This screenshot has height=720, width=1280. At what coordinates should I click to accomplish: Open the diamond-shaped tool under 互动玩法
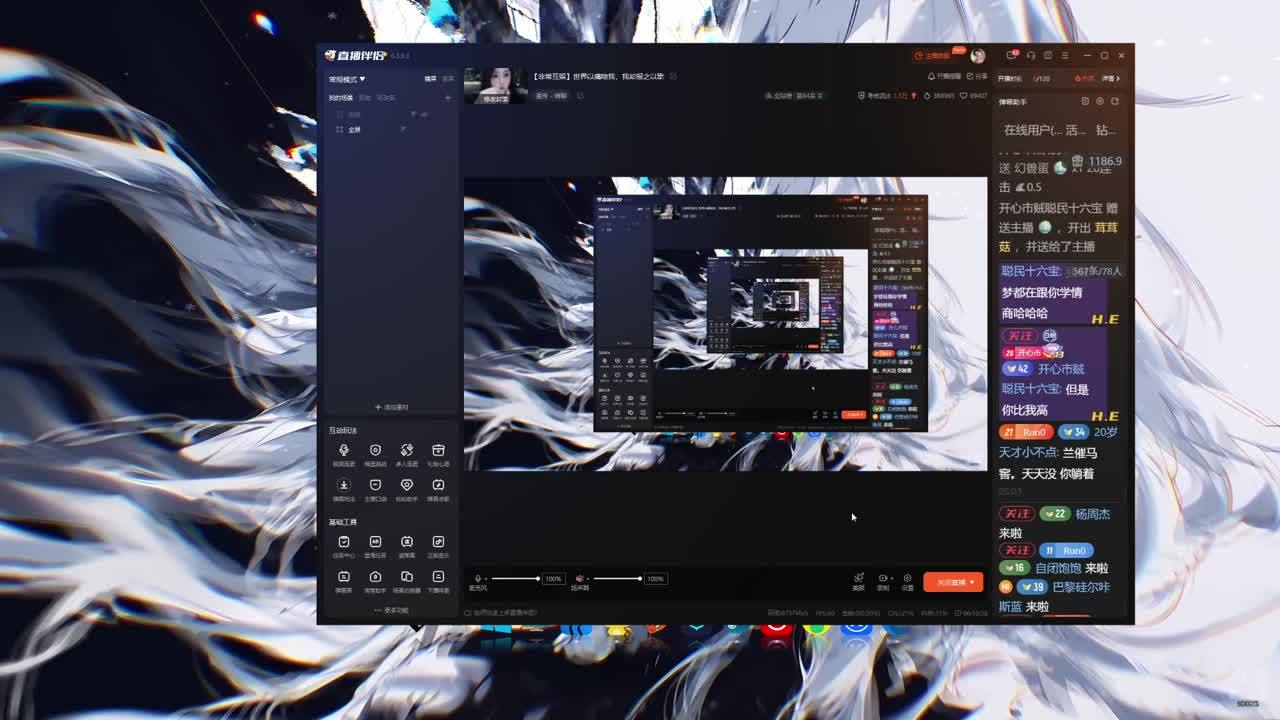click(407, 490)
